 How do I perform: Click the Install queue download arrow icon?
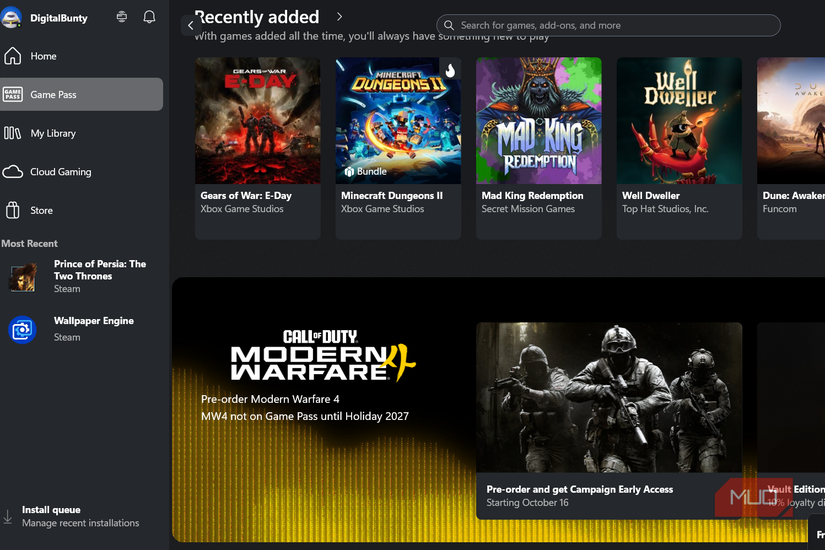point(7,516)
